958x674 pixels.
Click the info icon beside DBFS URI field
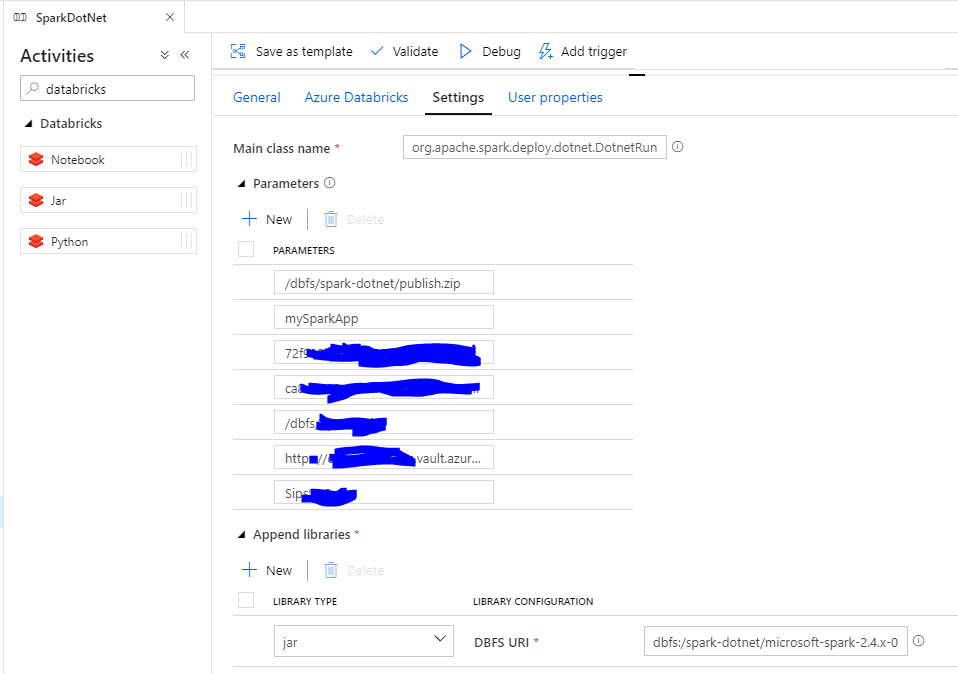918,640
